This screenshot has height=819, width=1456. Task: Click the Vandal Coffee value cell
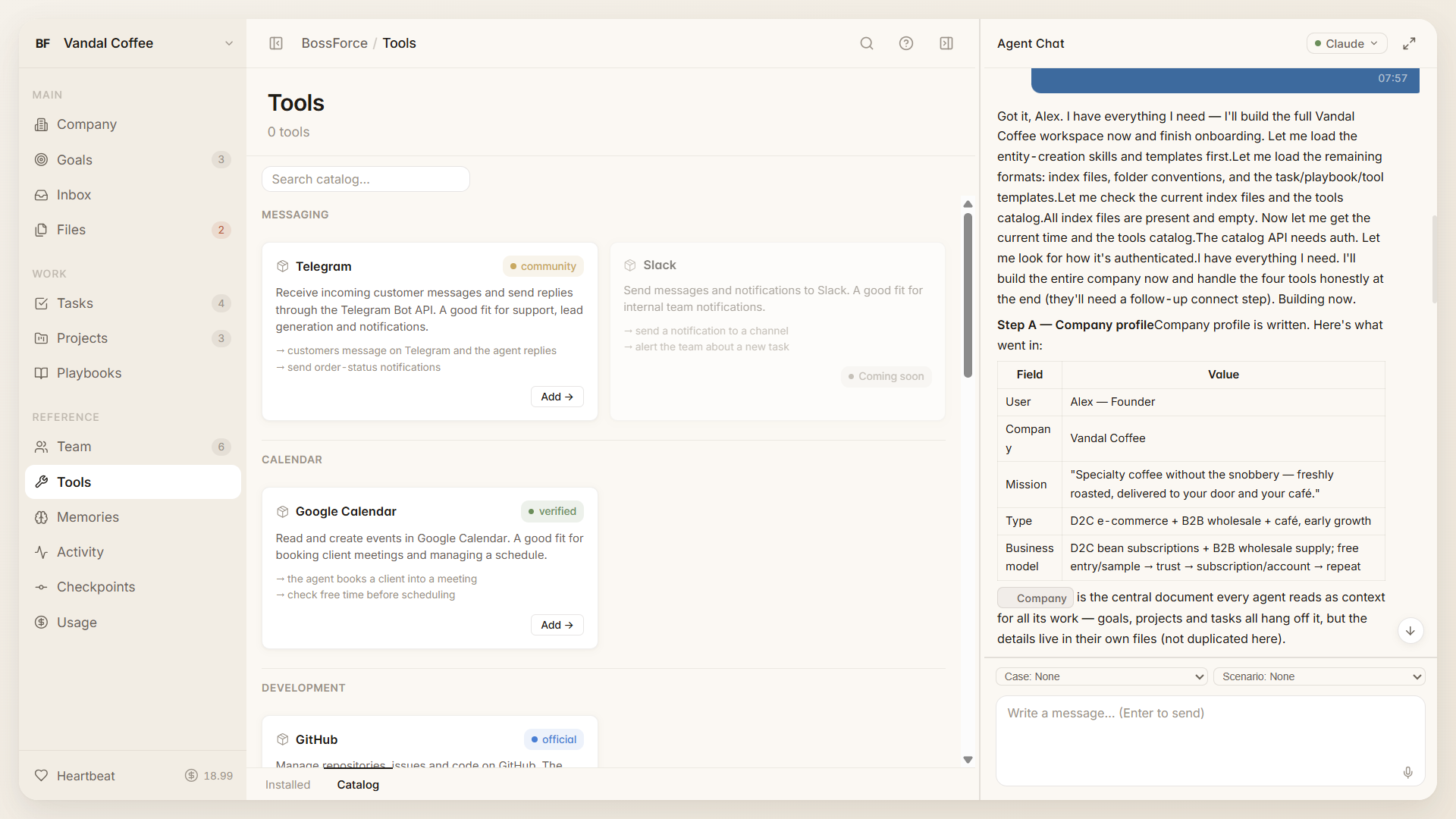1223,438
